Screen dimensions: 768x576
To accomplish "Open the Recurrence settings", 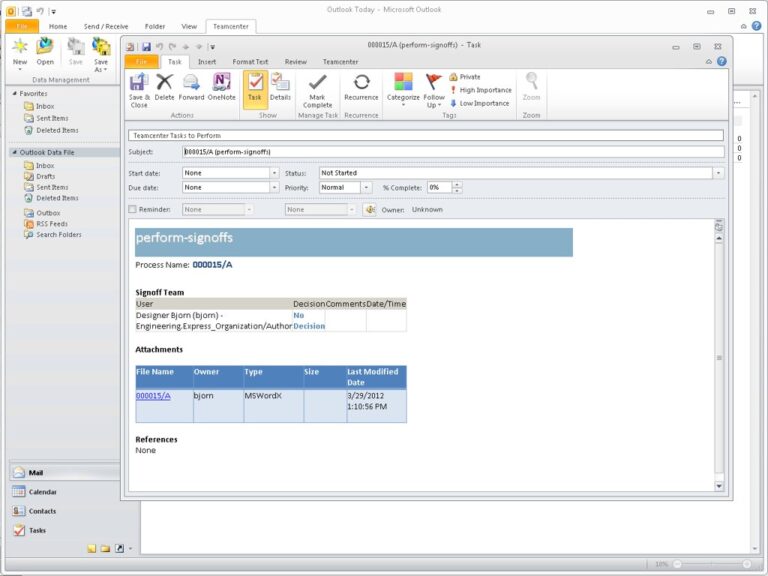I will tap(361, 87).
